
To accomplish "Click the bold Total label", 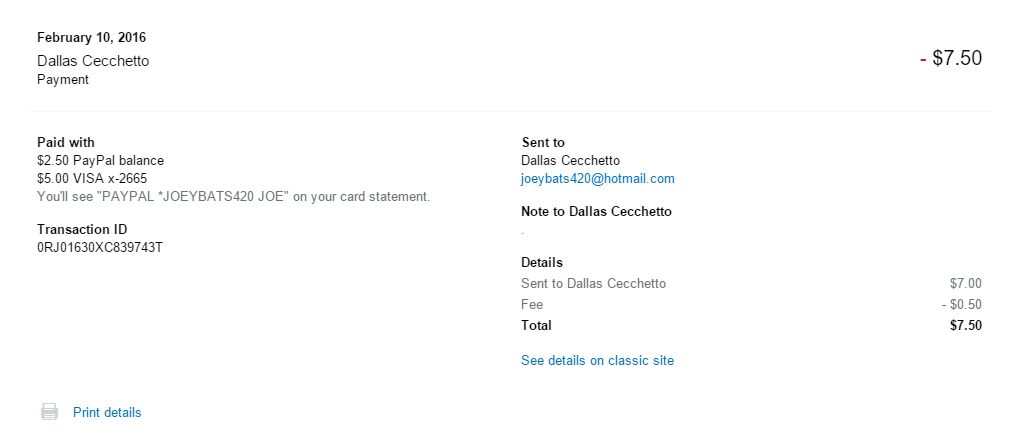I will tap(536, 325).
